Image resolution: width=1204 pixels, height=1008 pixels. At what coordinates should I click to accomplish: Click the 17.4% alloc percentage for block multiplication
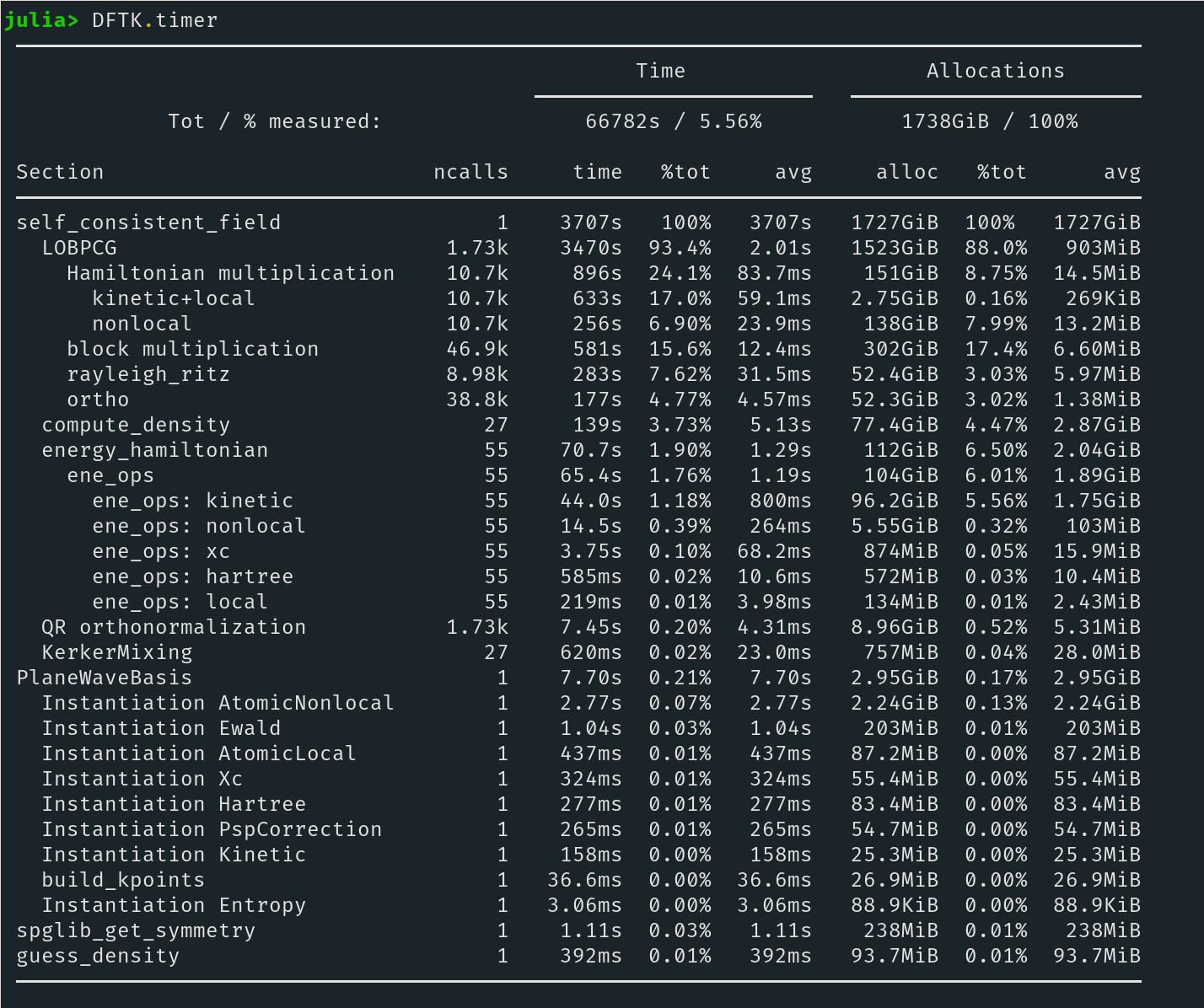[x=996, y=349]
